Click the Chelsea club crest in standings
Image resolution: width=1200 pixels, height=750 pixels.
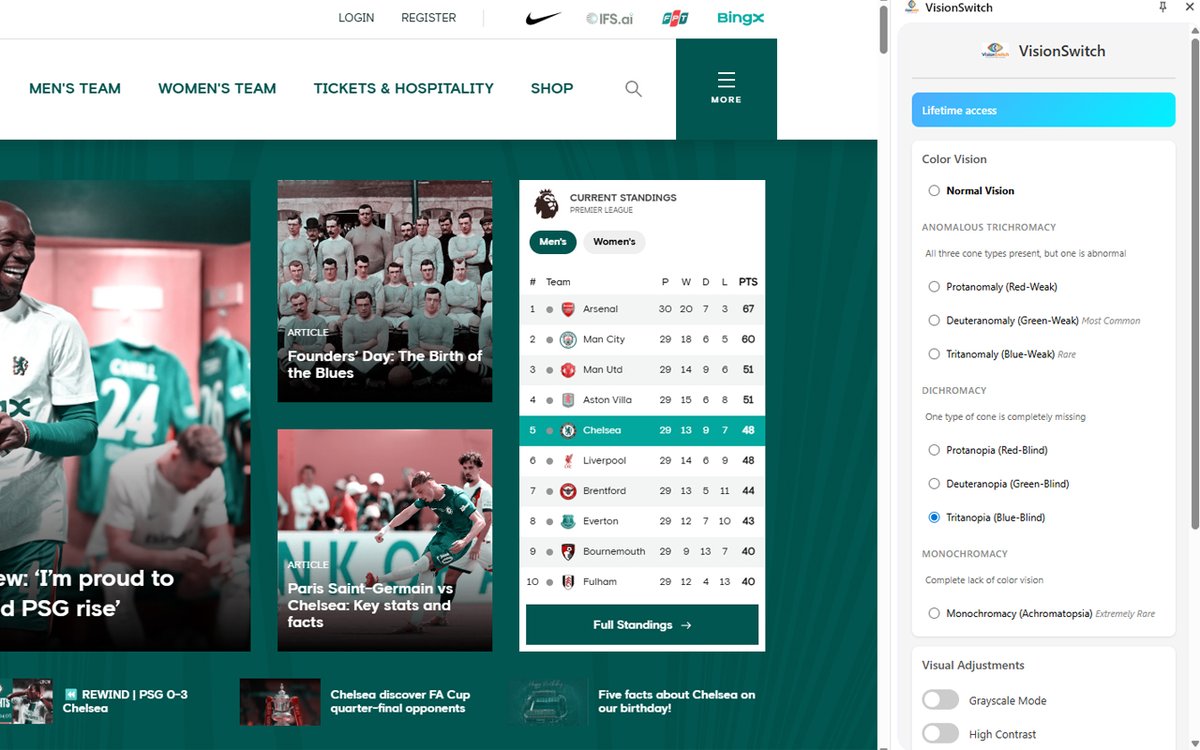coord(568,430)
